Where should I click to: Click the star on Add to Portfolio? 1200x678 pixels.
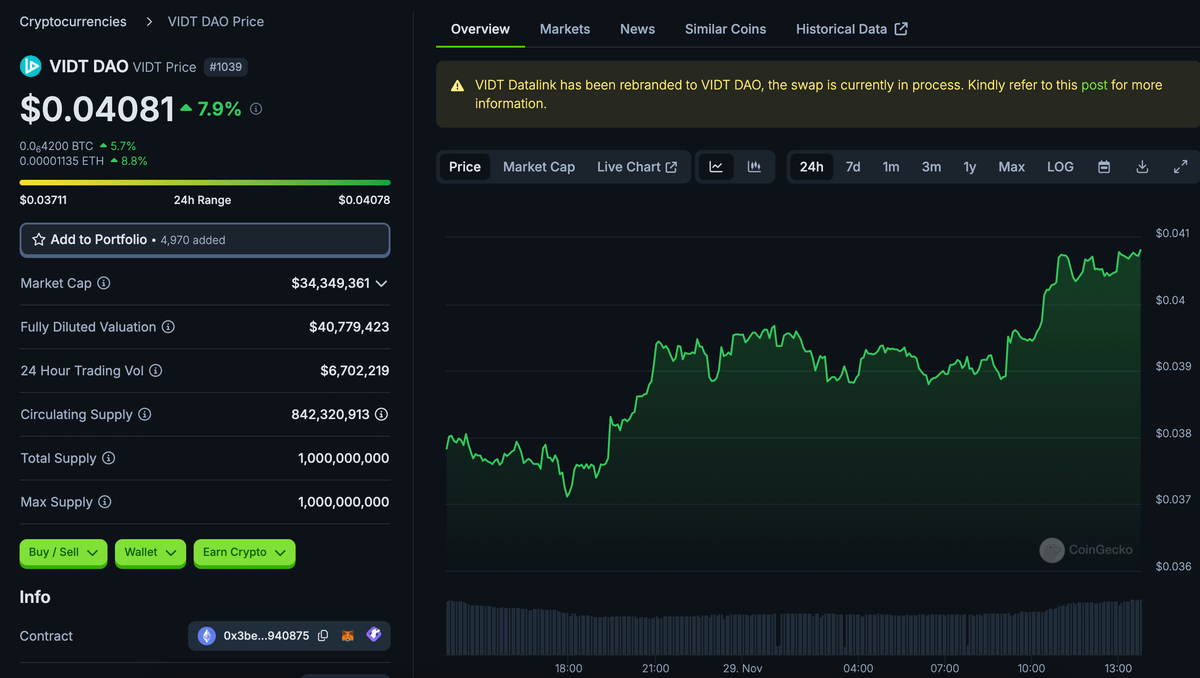[38, 239]
